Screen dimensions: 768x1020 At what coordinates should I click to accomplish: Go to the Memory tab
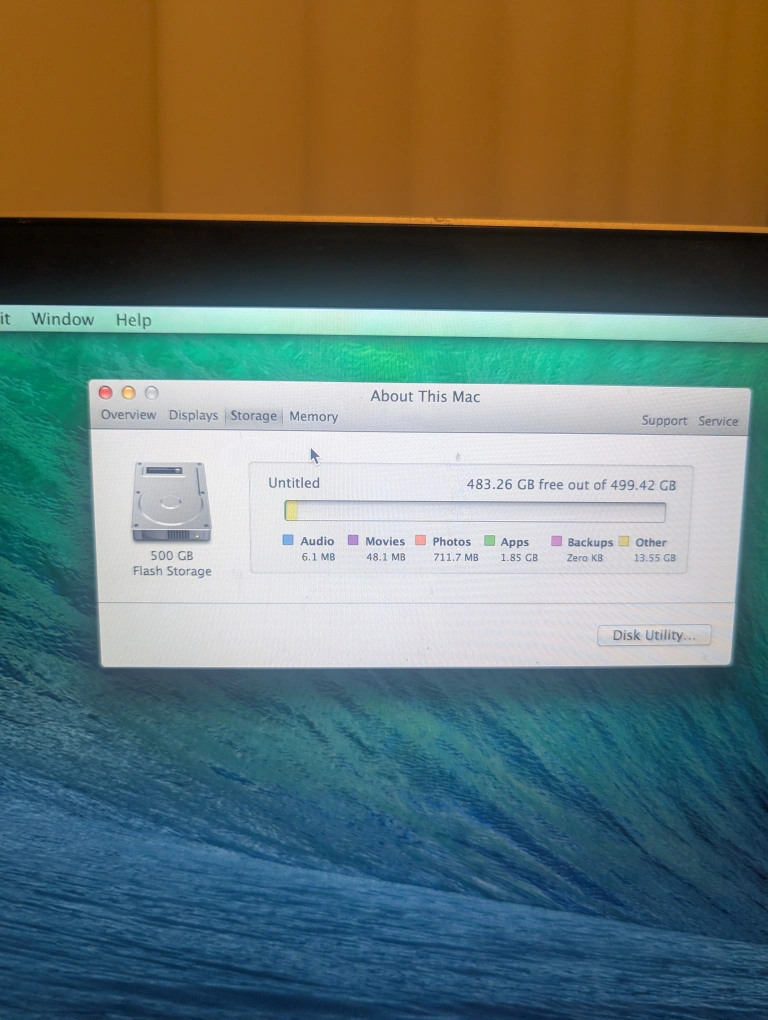pos(314,417)
